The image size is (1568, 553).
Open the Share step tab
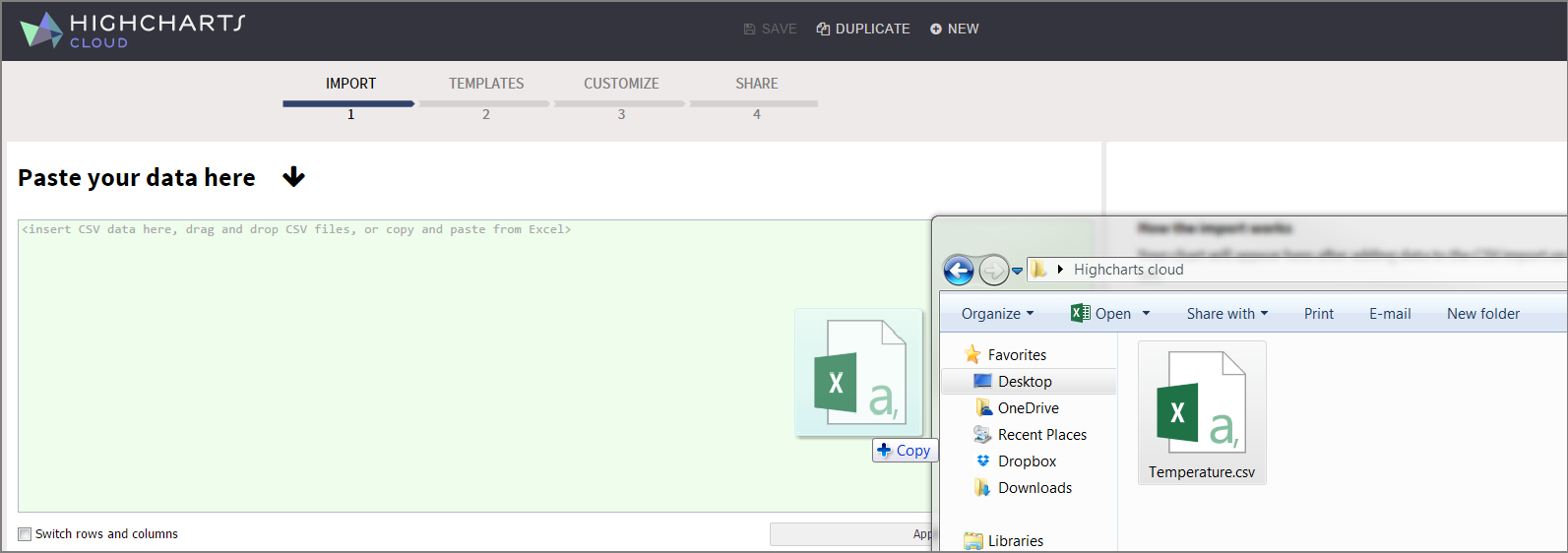(x=756, y=85)
